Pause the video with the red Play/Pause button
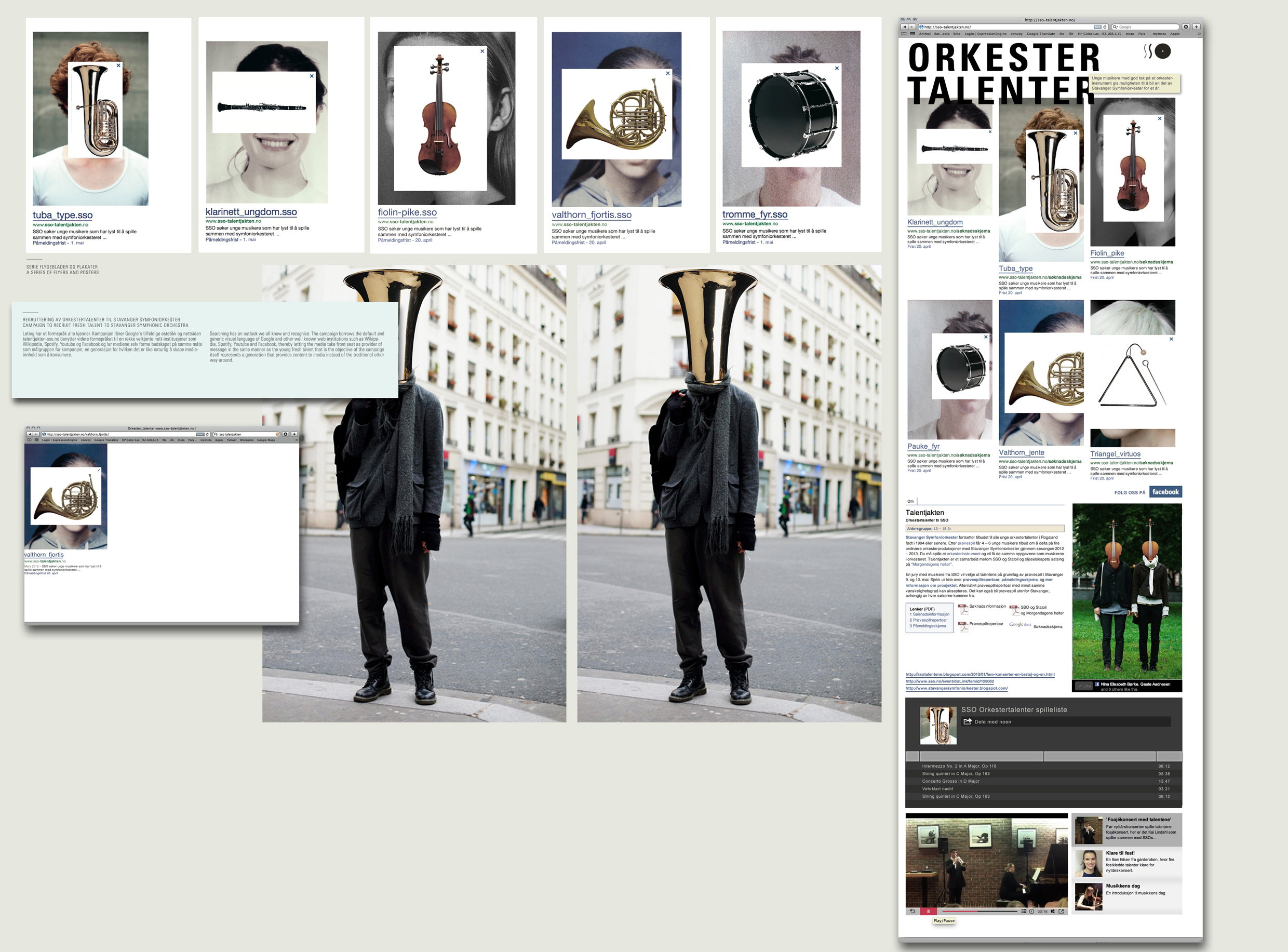This screenshot has width=1288, height=952. coord(929,911)
